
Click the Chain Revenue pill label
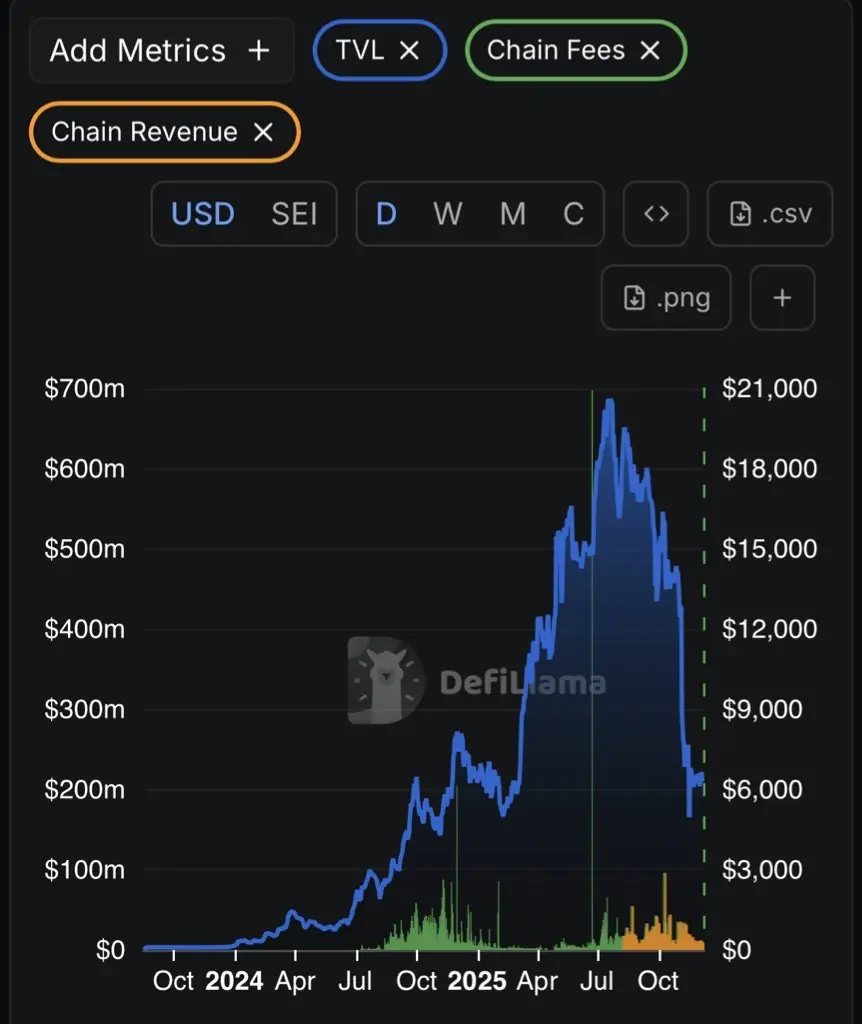tap(144, 132)
